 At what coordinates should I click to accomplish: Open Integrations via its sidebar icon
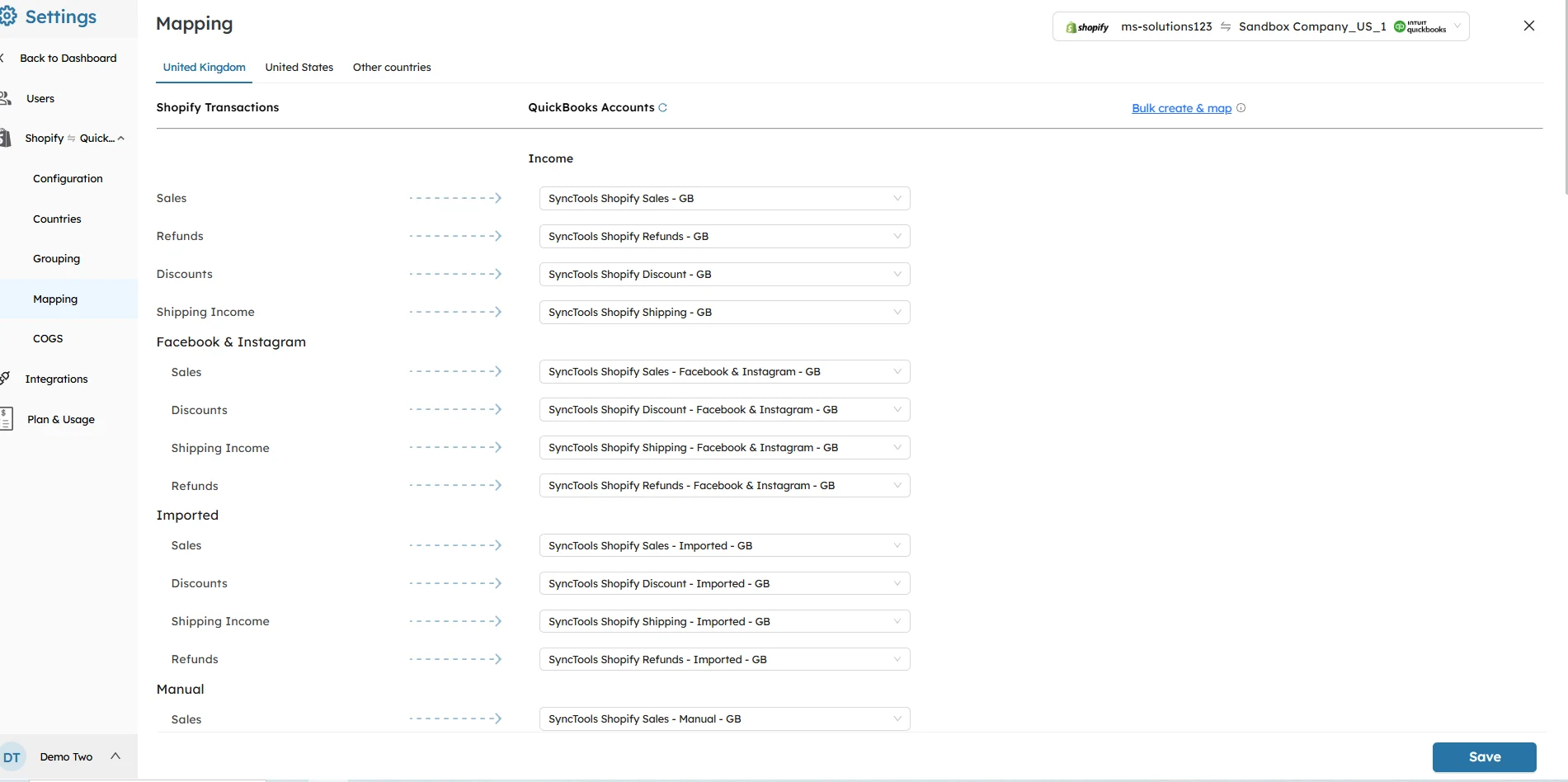click(6, 377)
